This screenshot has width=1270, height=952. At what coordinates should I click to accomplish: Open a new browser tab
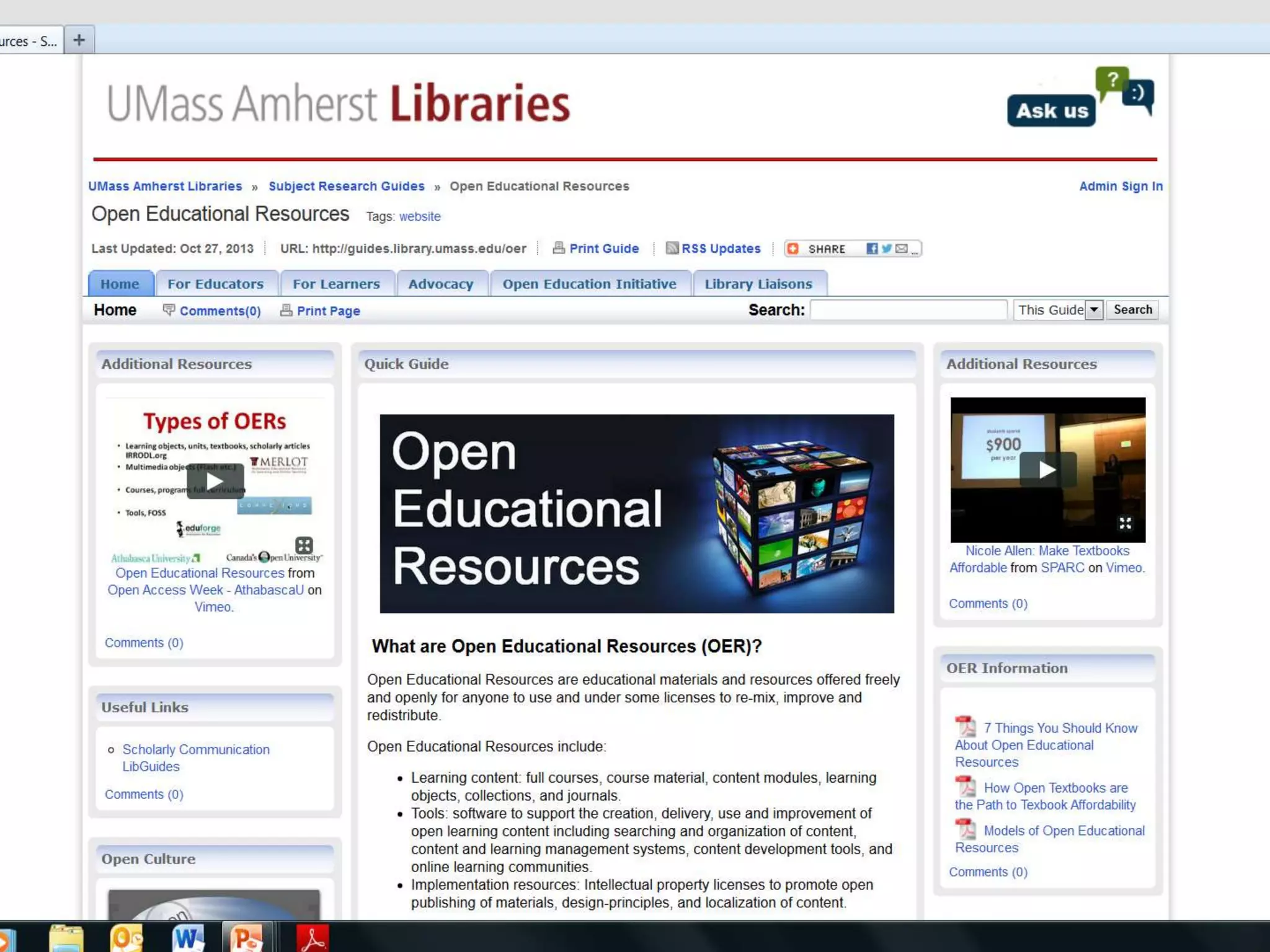coord(79,40)
